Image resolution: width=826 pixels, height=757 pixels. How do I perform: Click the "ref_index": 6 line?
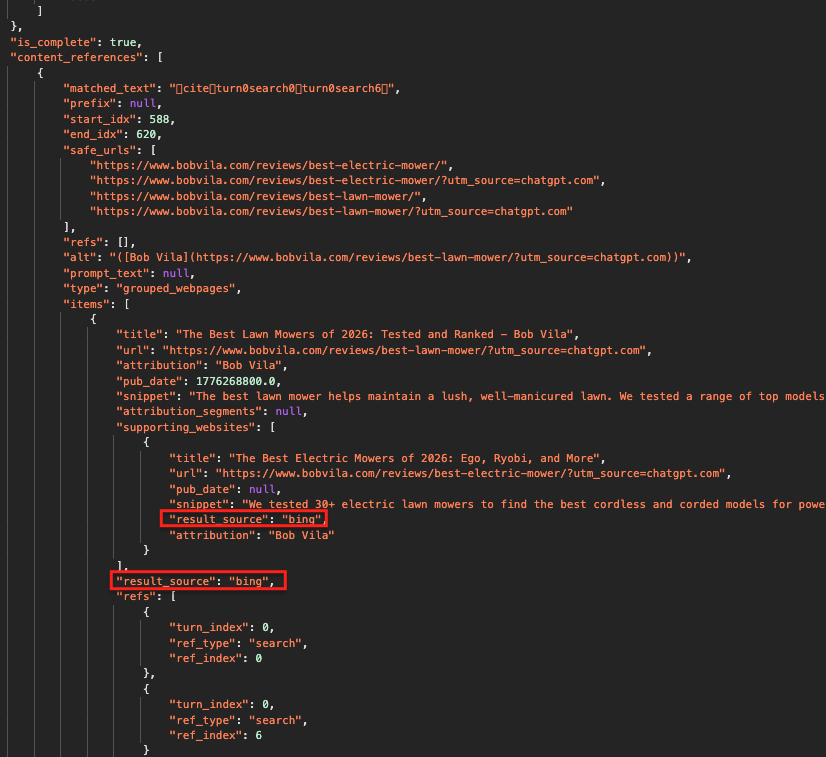tap(215, 736)
